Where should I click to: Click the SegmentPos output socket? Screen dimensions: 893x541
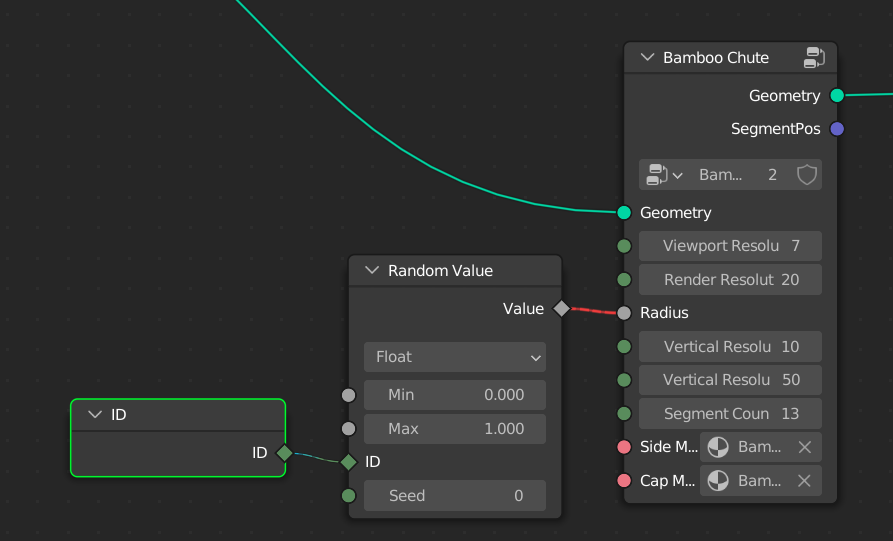coord(837,129)
